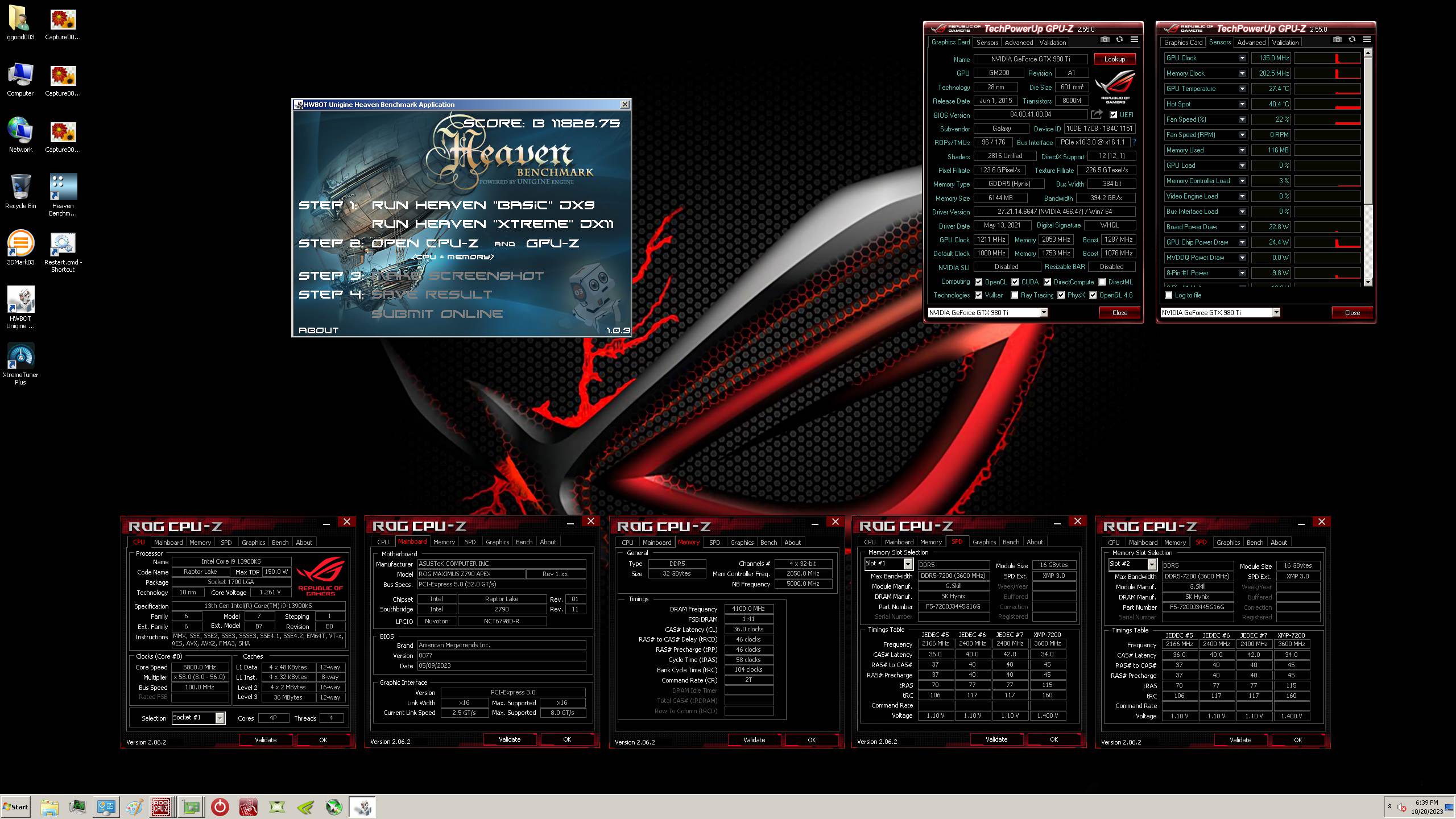
Task: Click ABOUT in the Heaven Benchmark app
Action: pyautogui.click(x=318, y=330)
